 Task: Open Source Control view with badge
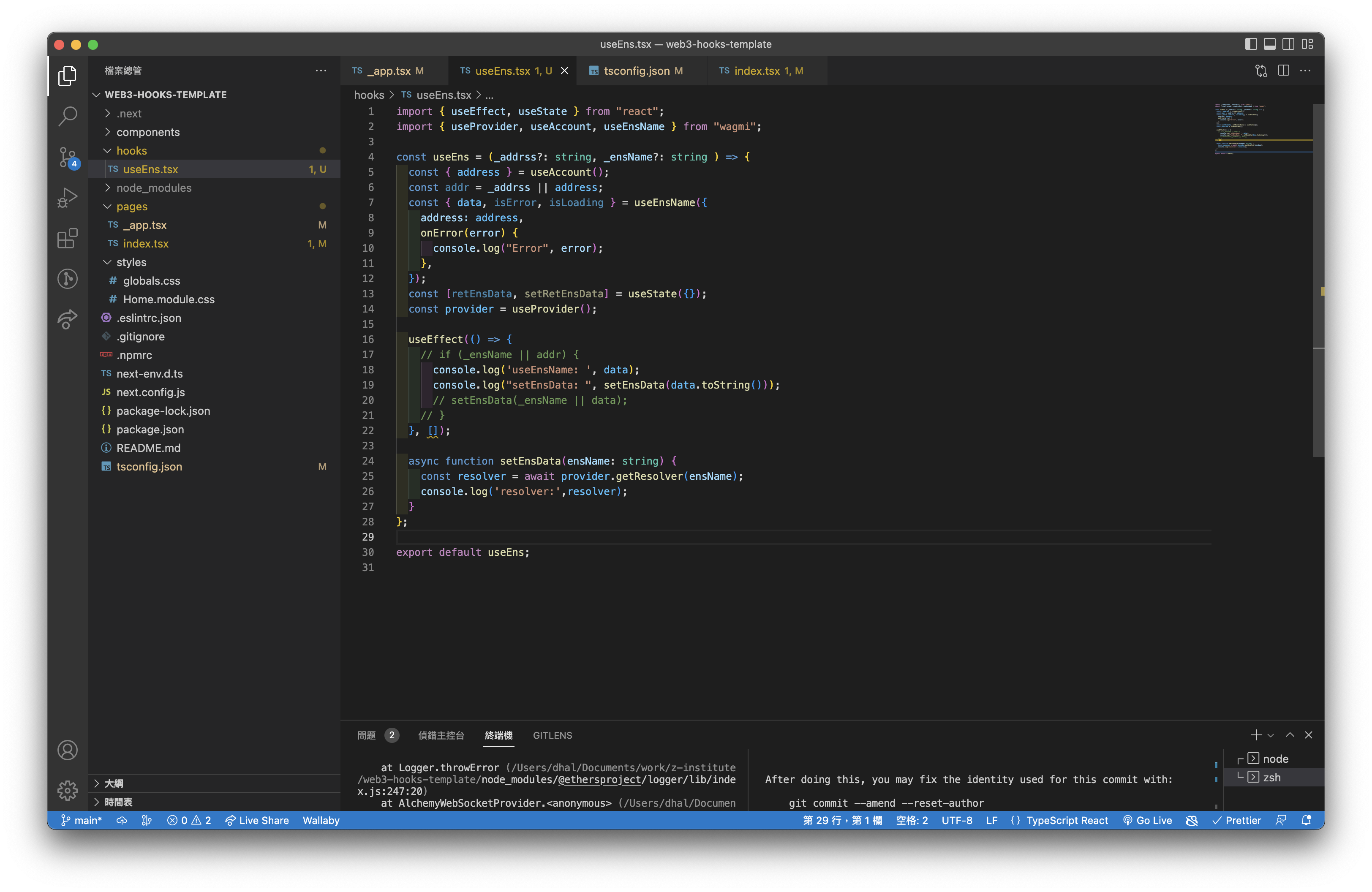(68, 157)
